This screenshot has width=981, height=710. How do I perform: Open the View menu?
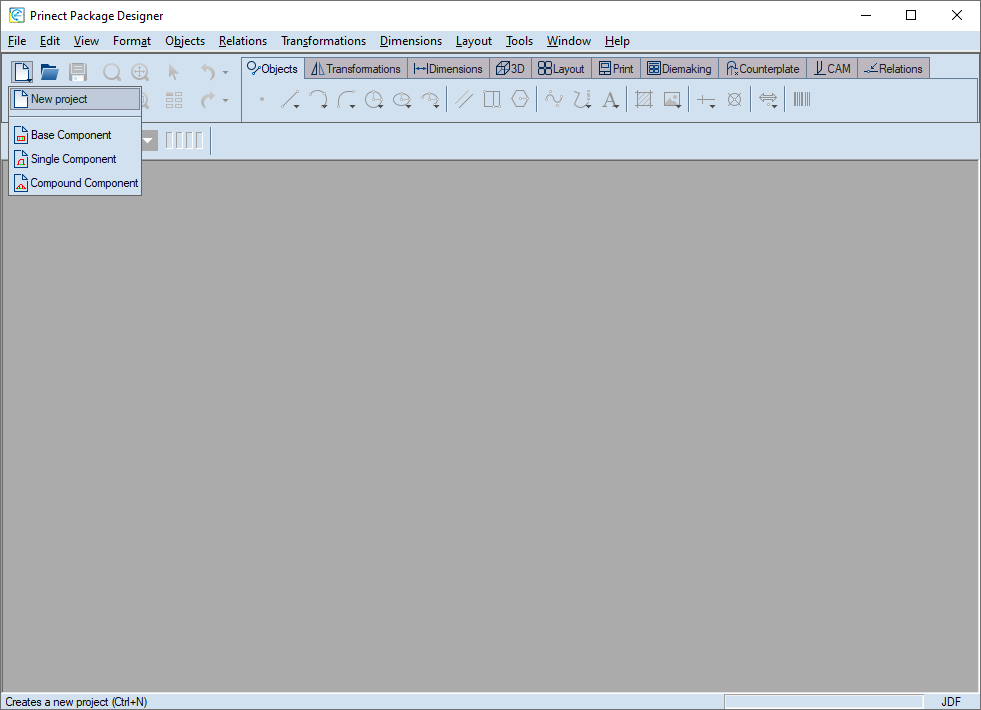[86, 41]
